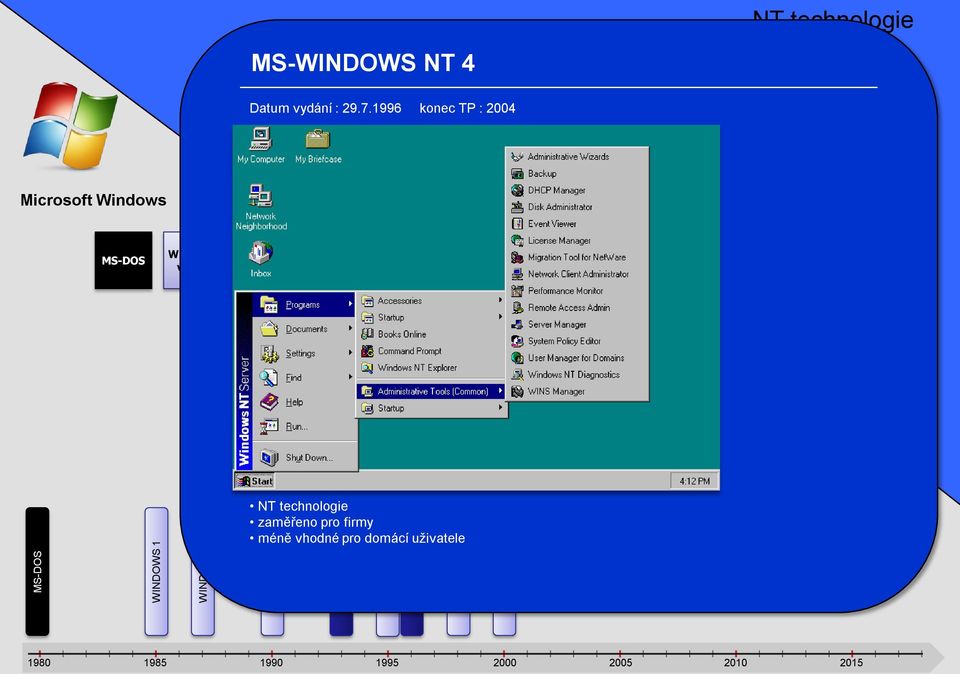Click the 1985 label on timeline
Viewport: 960px width, 674px height.
(x=155, y=663)
